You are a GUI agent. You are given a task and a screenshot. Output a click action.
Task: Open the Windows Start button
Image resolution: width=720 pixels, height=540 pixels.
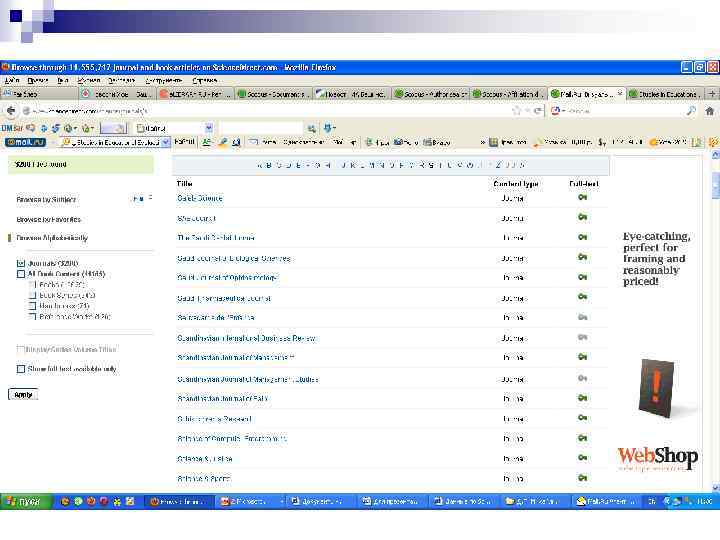pos(25,501)
